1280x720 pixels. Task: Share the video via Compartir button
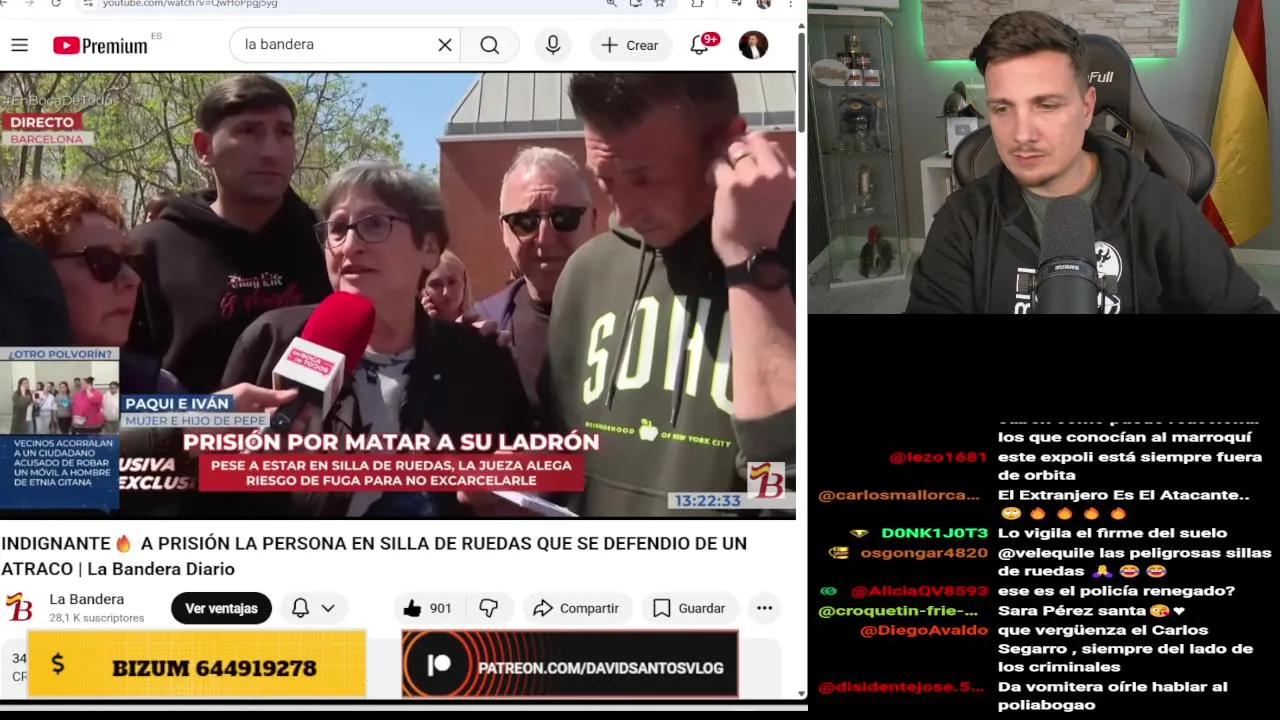pyautogui.click(x=576, y=608)
